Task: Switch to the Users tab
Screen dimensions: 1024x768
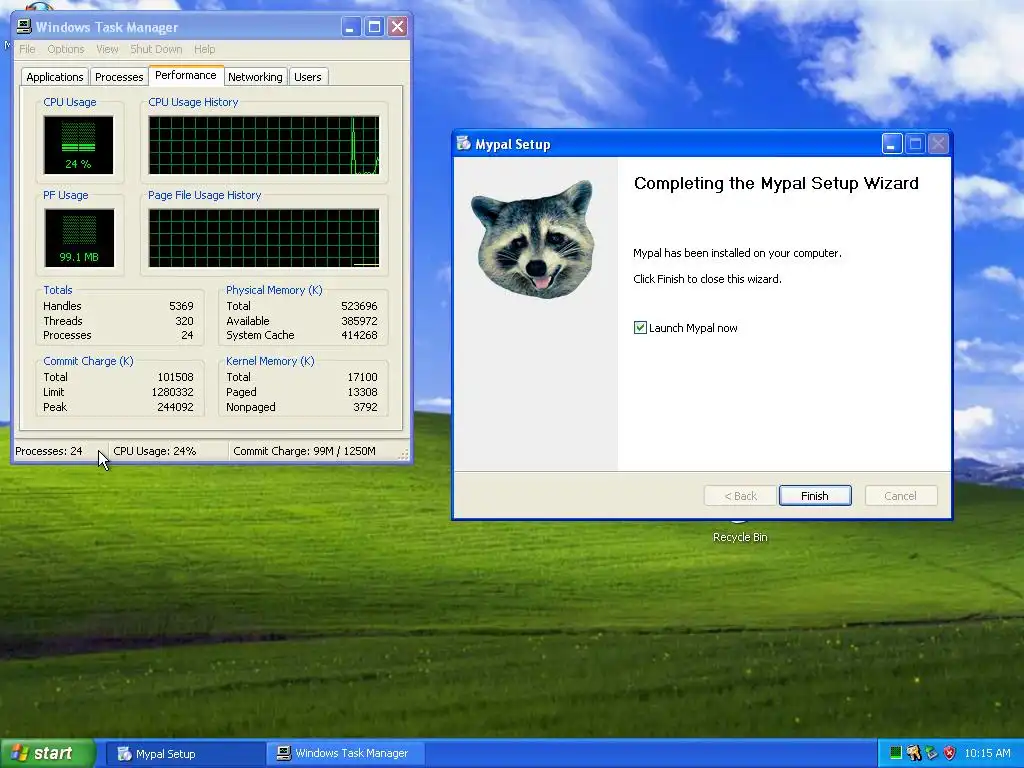Action: tap(308, 77)
